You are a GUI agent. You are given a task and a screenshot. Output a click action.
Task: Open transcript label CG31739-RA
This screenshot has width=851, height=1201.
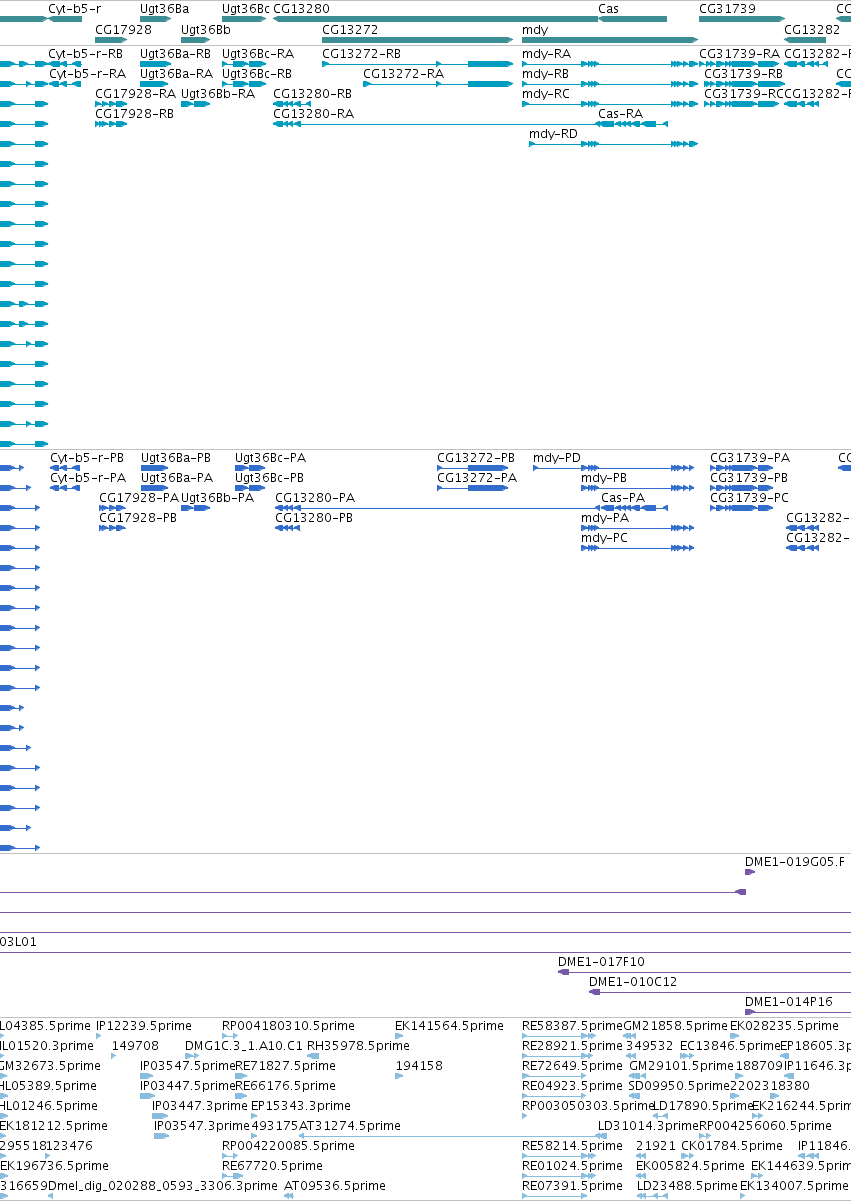pos(739,53)
